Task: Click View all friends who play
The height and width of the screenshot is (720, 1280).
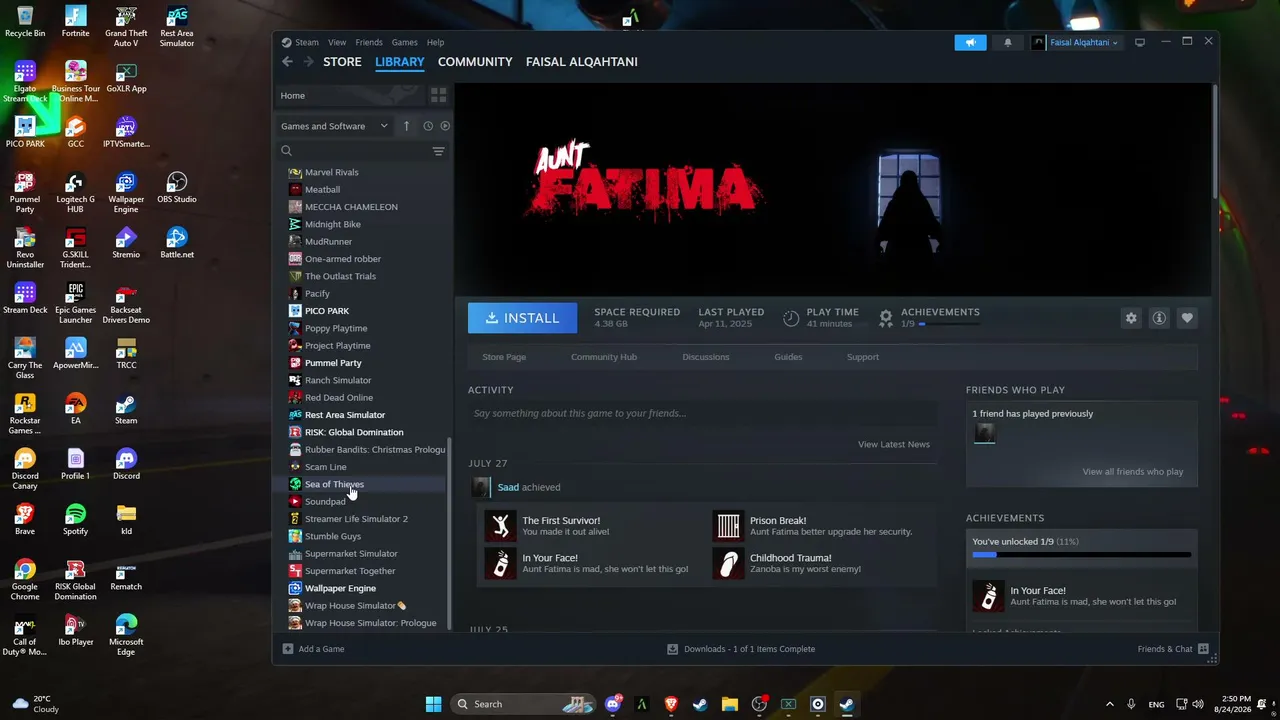Action: (x=1133, y=472)
